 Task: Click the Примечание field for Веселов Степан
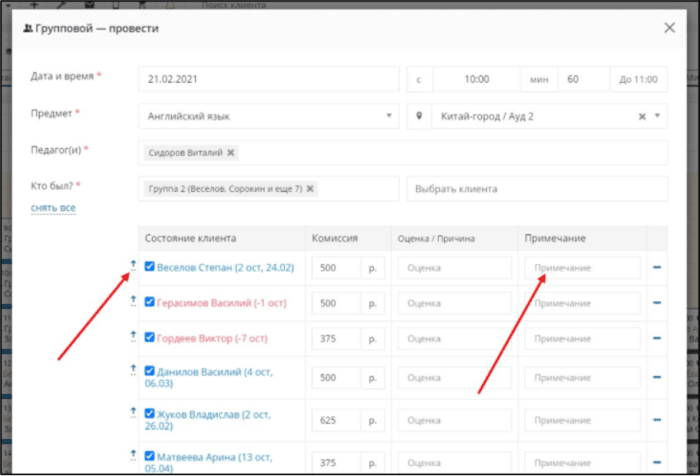pyautogui.click(x=582, y=267)
